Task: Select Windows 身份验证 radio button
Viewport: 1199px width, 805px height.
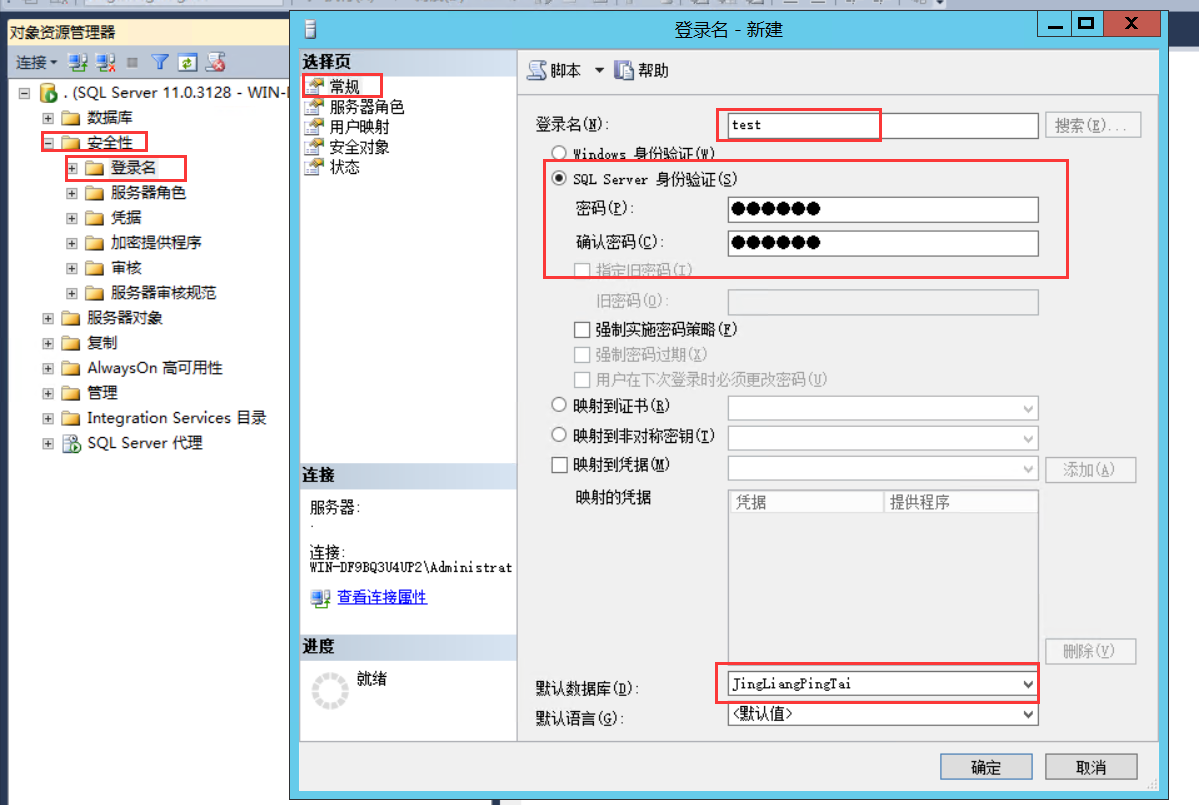Action: pos(559,153)
